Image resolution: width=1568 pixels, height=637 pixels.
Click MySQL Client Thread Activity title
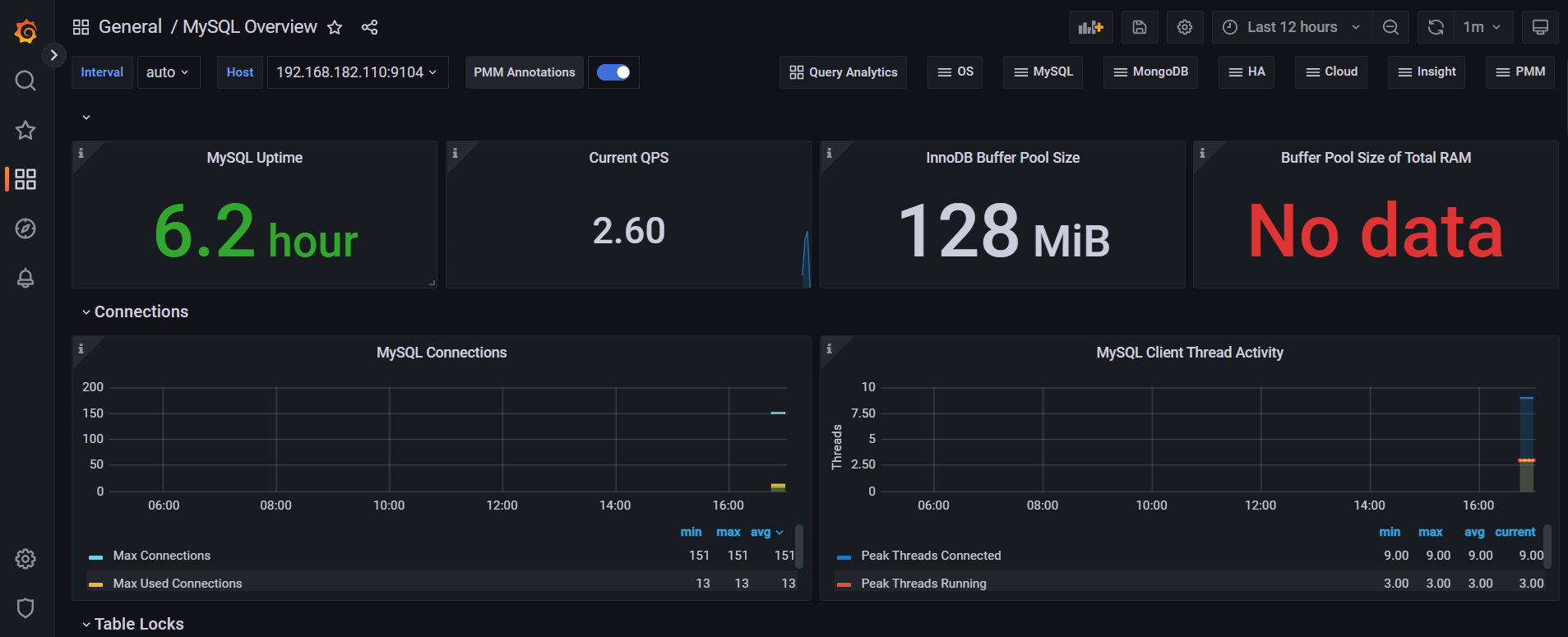click(1190, 353)
